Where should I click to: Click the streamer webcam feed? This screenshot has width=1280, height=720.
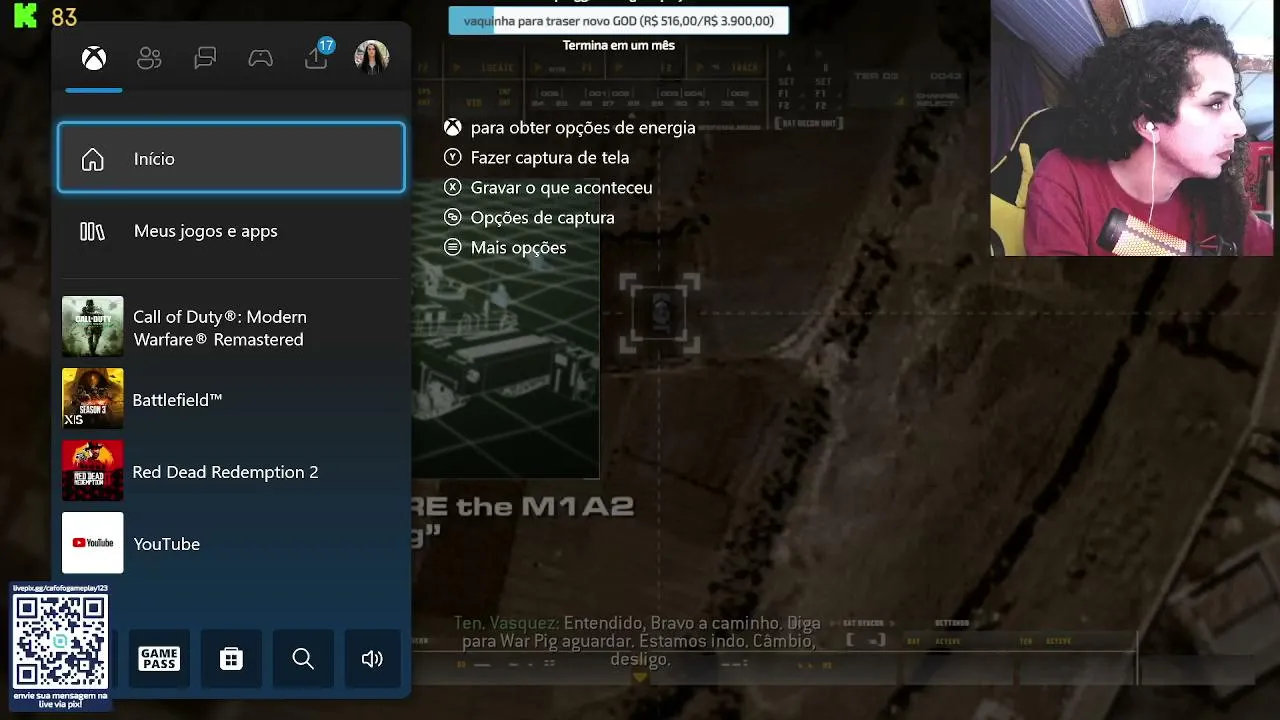(x=1132, y=128)
